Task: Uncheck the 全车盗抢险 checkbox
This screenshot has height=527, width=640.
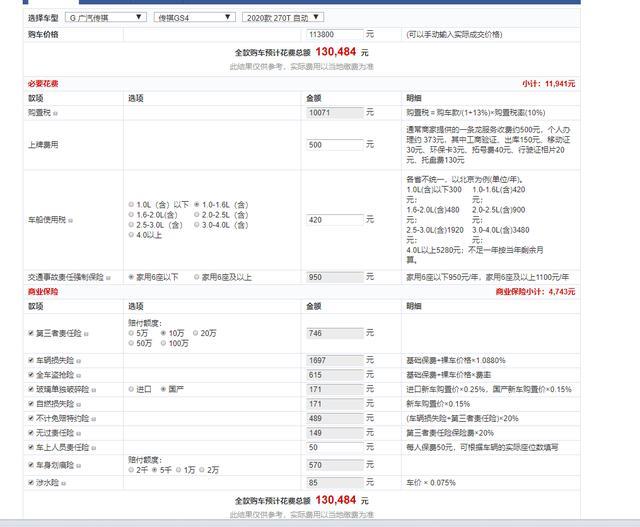Action: pyautogui.click(x=31, y=375)
